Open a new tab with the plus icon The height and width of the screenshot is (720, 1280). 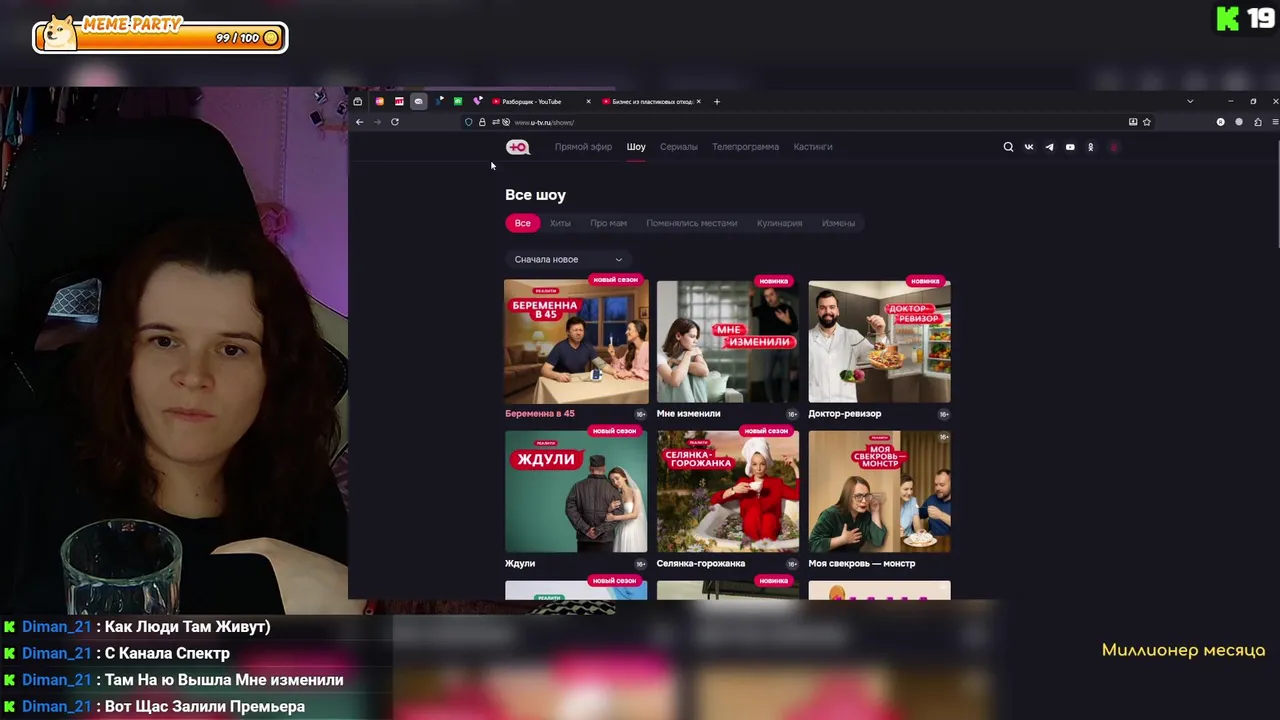click(x=717, y=101)
